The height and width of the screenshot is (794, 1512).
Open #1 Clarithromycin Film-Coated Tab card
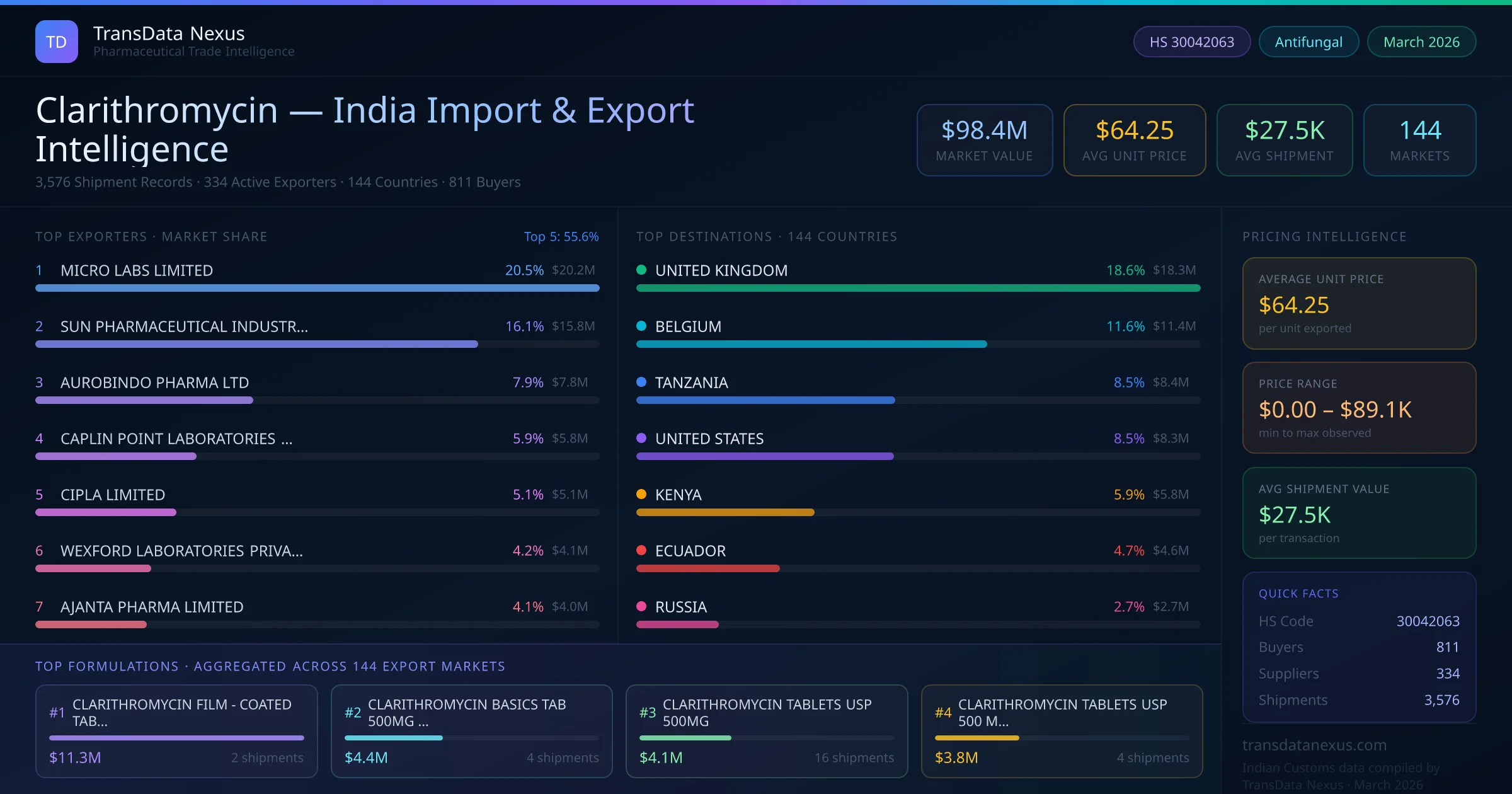click(176, 731)
